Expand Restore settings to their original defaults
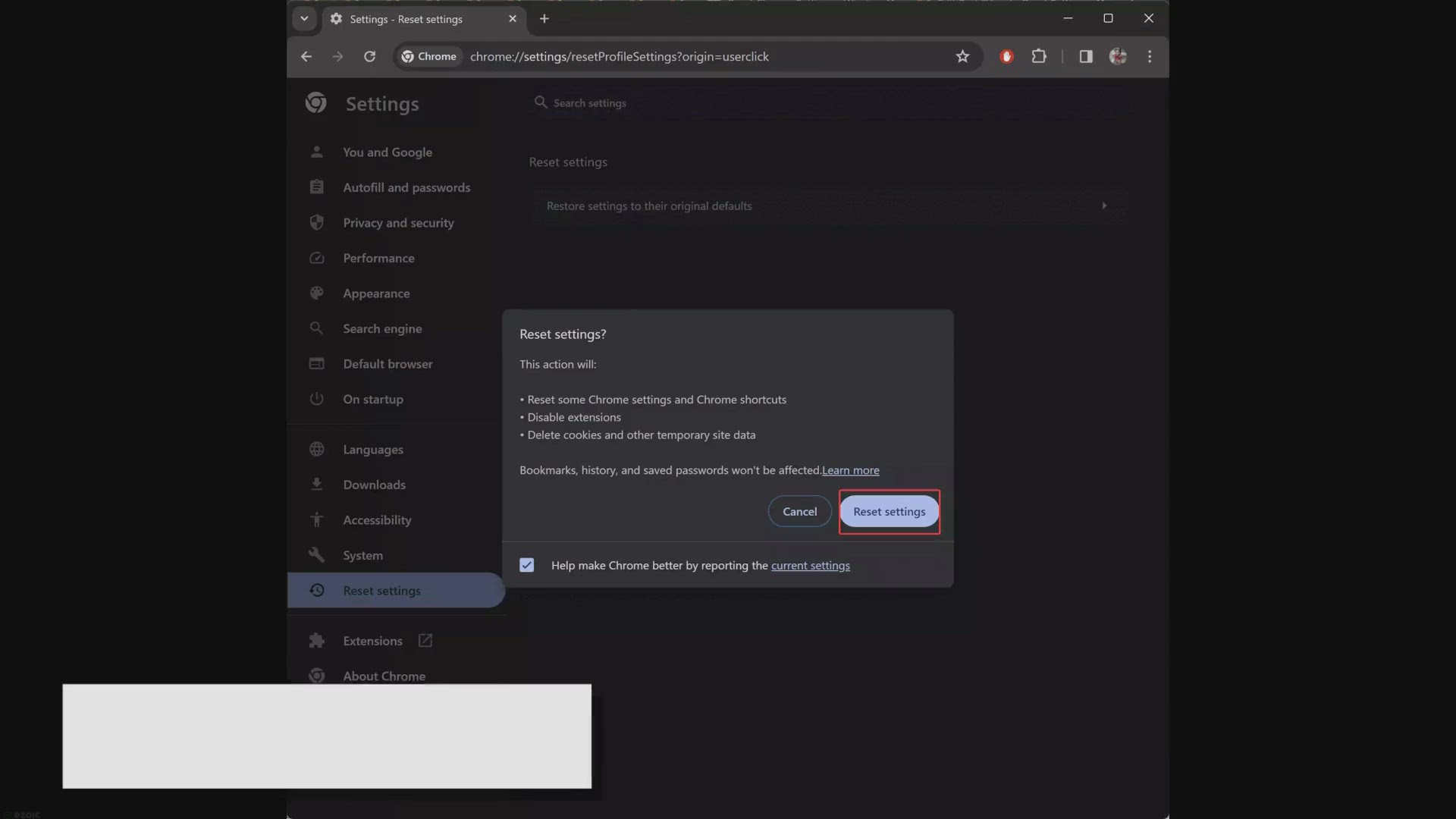This screenshot has width=1456, height=819. (x=830, y=206)
